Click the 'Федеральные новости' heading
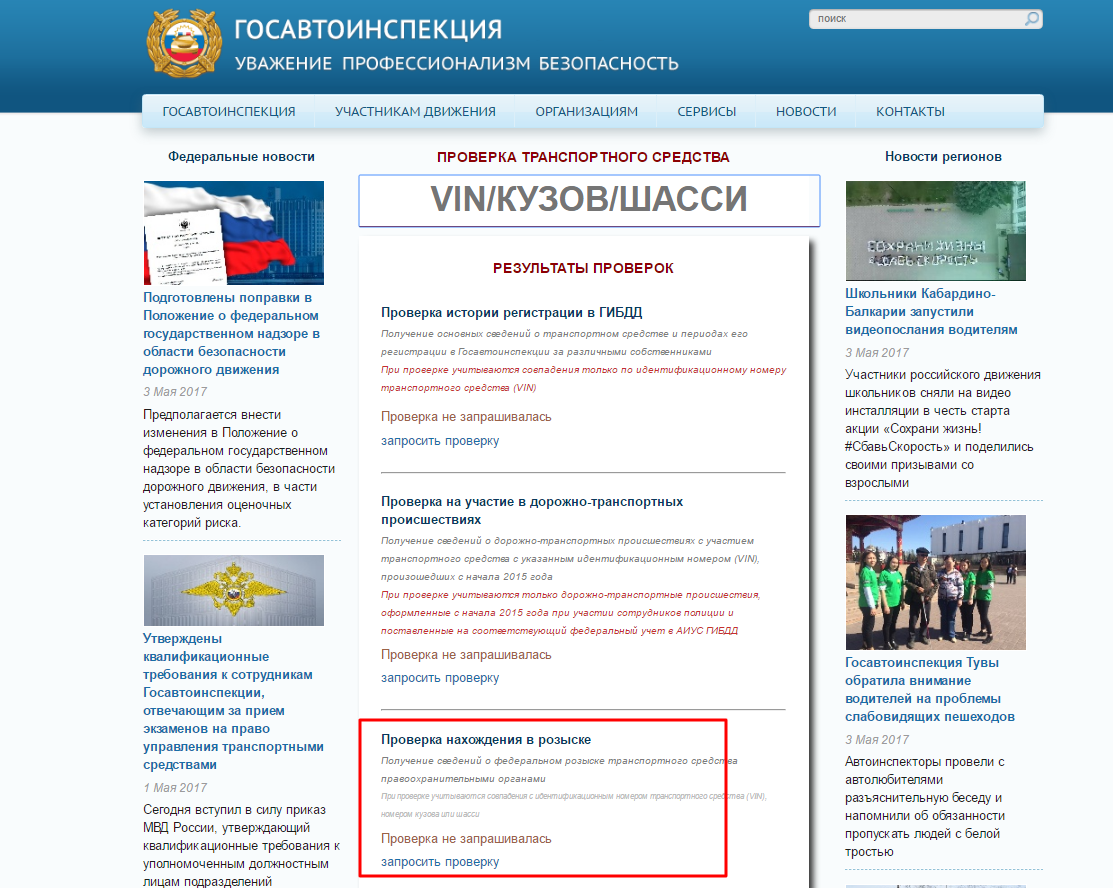The width and height of the screenshot is (1113, 888). tap(241, 157)
